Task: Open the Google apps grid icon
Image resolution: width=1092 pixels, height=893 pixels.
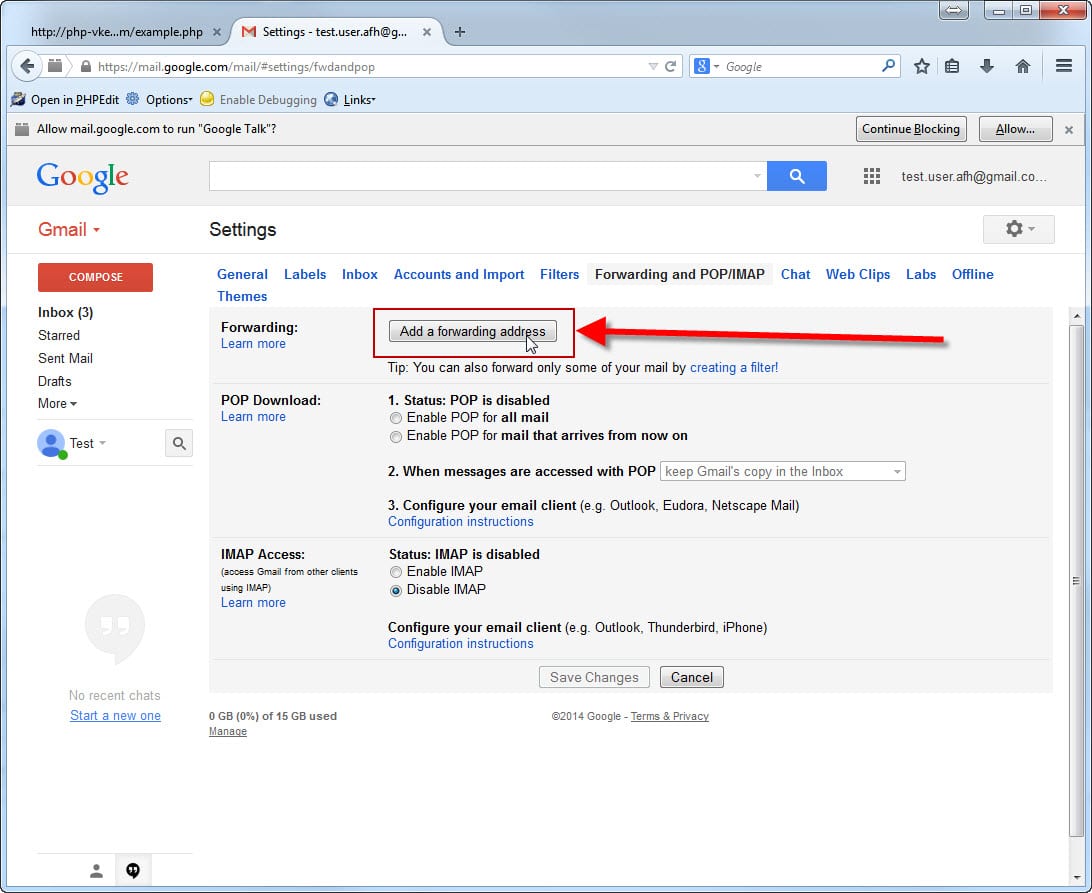Action: coord(871,176)
